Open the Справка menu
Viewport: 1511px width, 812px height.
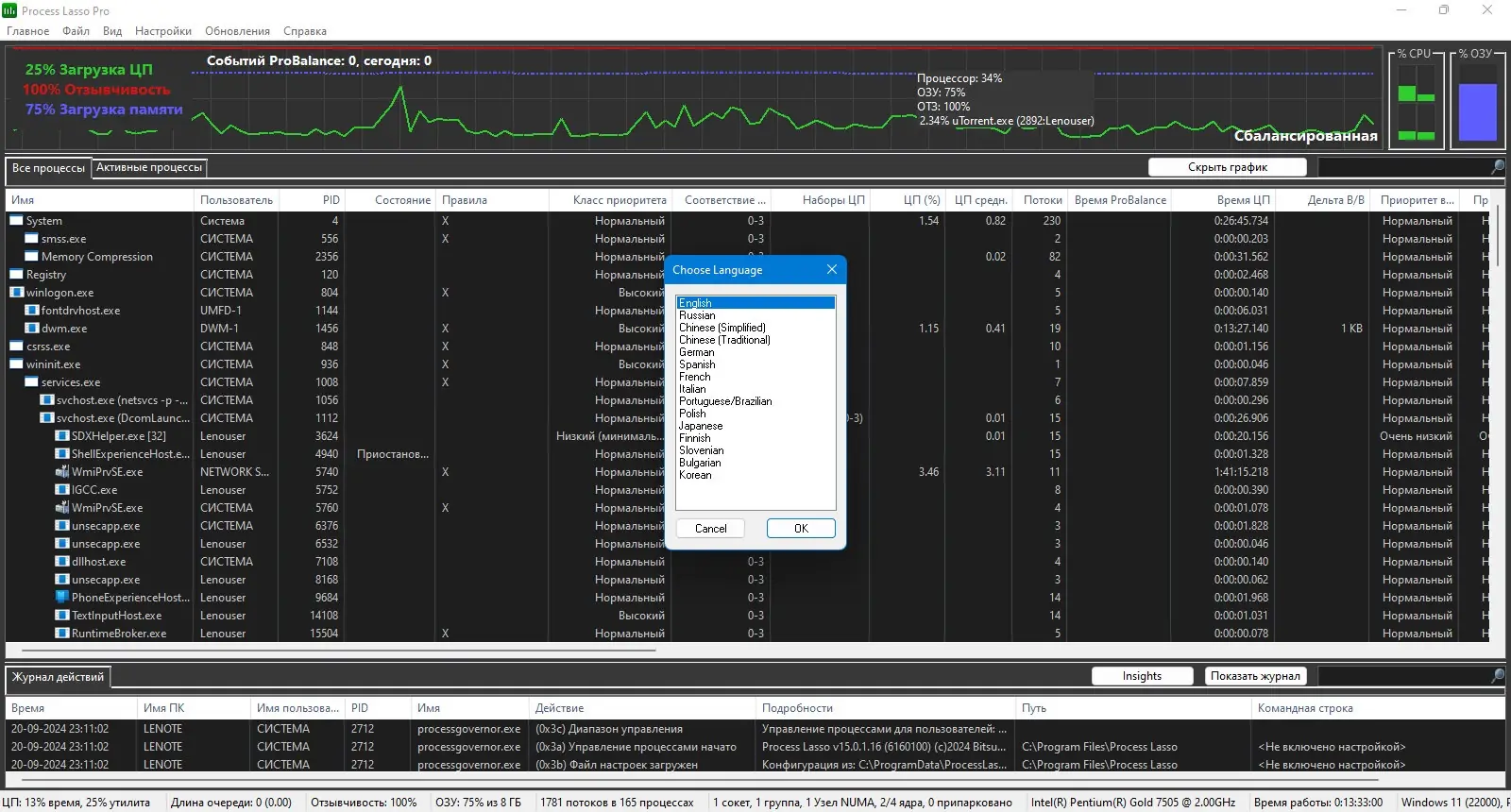[x=305, y=31]
